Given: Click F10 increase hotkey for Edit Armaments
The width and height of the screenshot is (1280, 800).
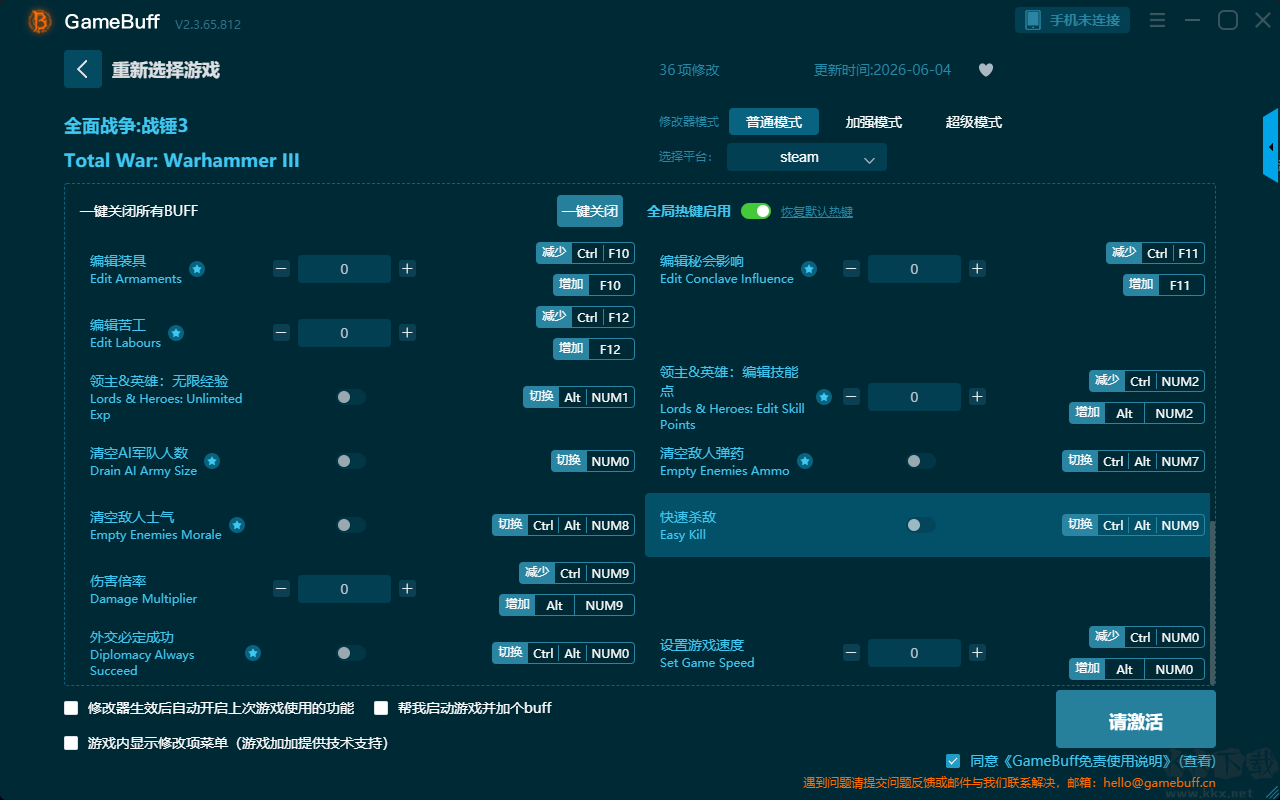Looking at the screenshot, I should (x=594, y=285).
